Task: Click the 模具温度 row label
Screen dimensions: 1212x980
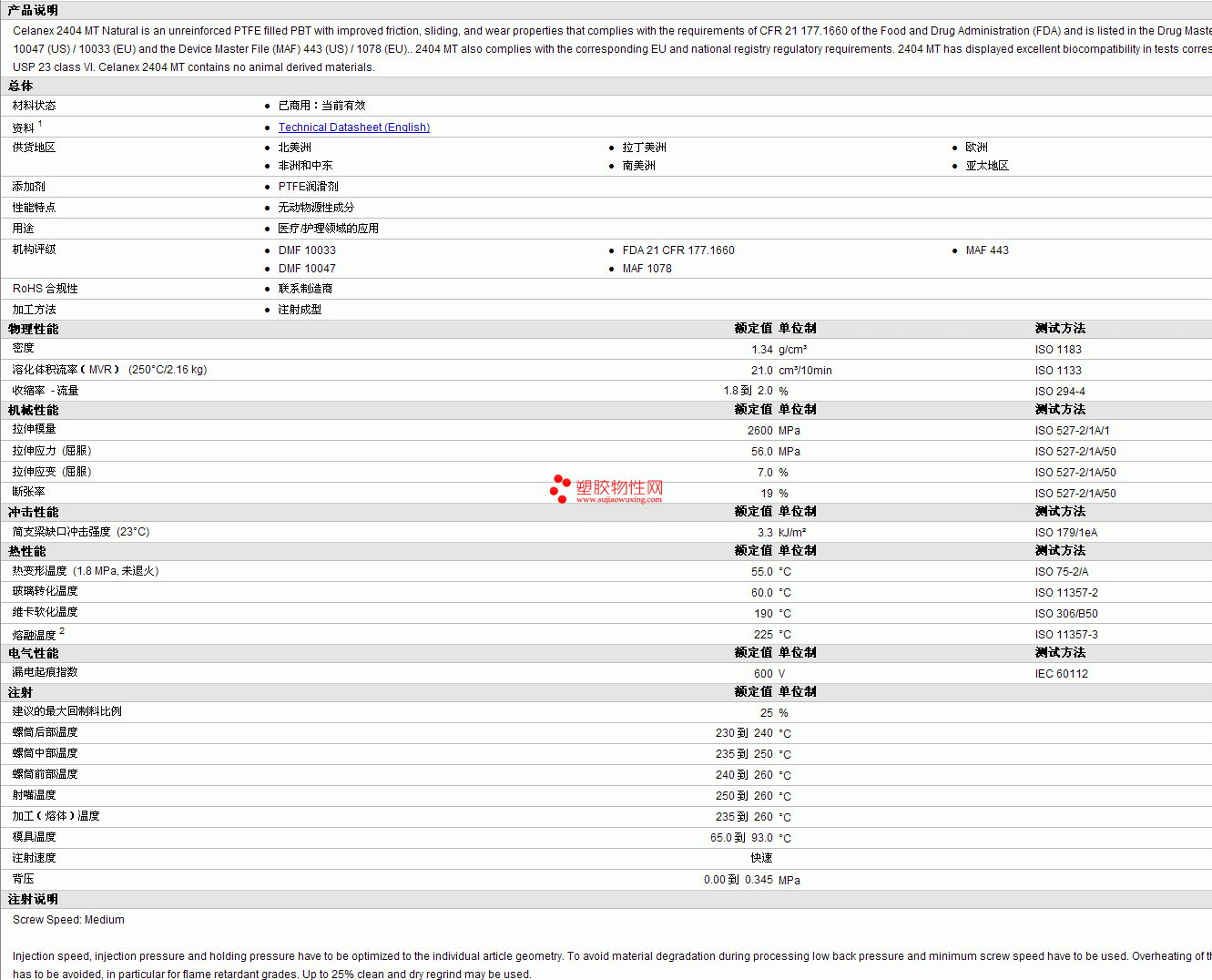Action: (35, 837)
